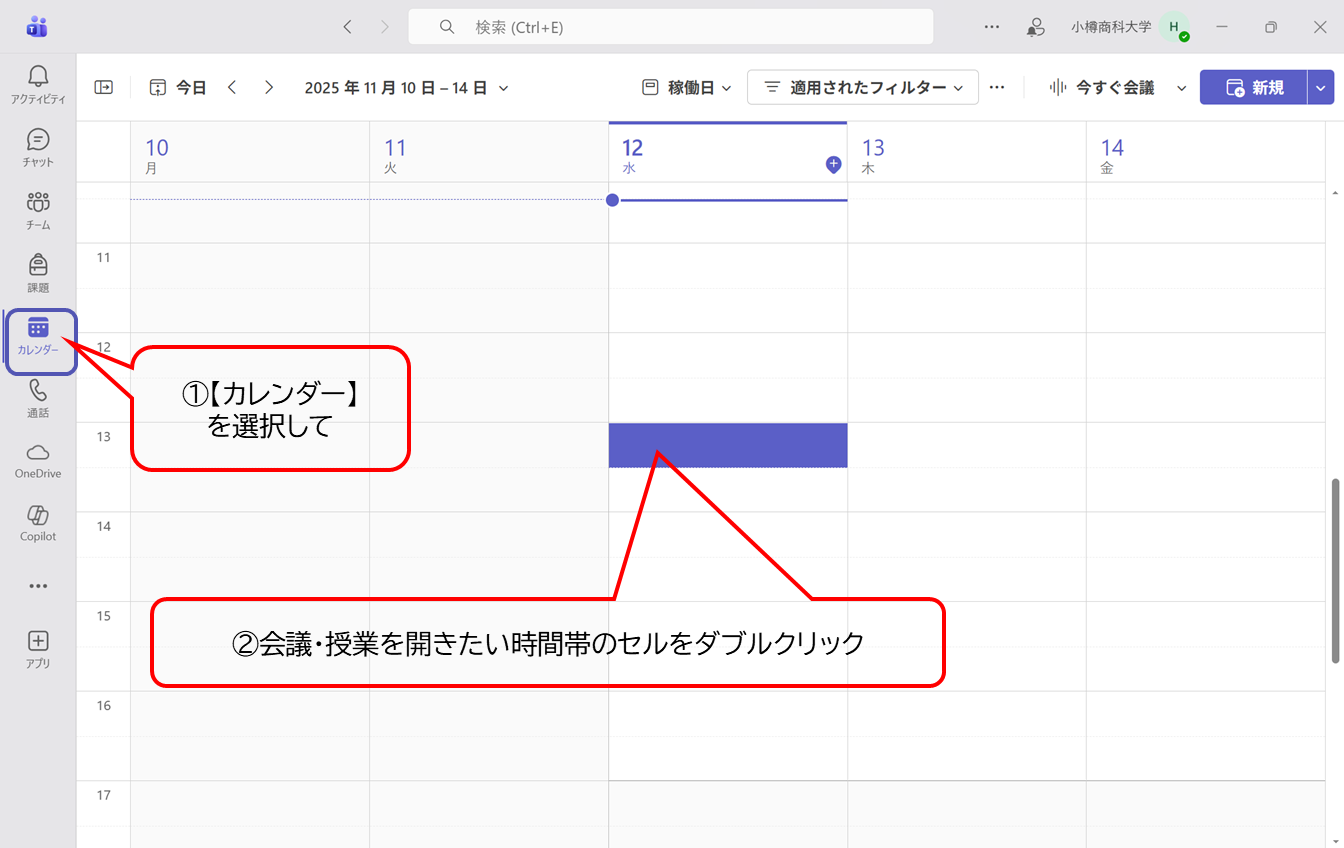This screenshot has width=1344, height=848.
Task: Open Assignments (課題) backpack icon
Action: pyautogui.click(x=38, y=272)
